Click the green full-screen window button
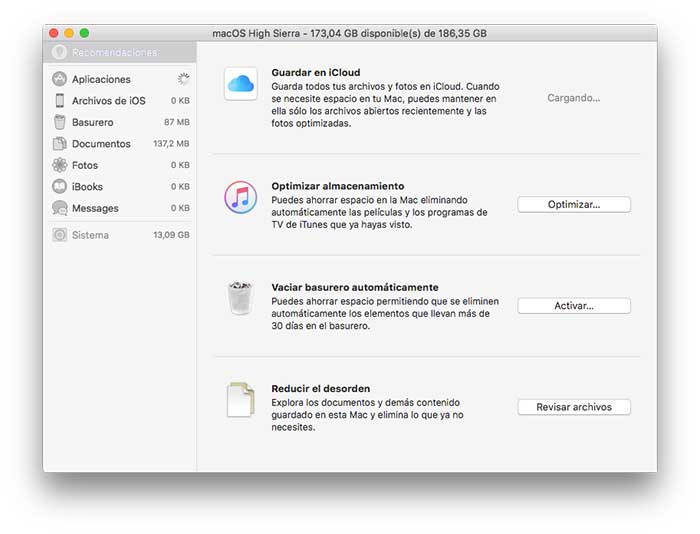Viewport: 700px width, 534px height. pos(84,33)
